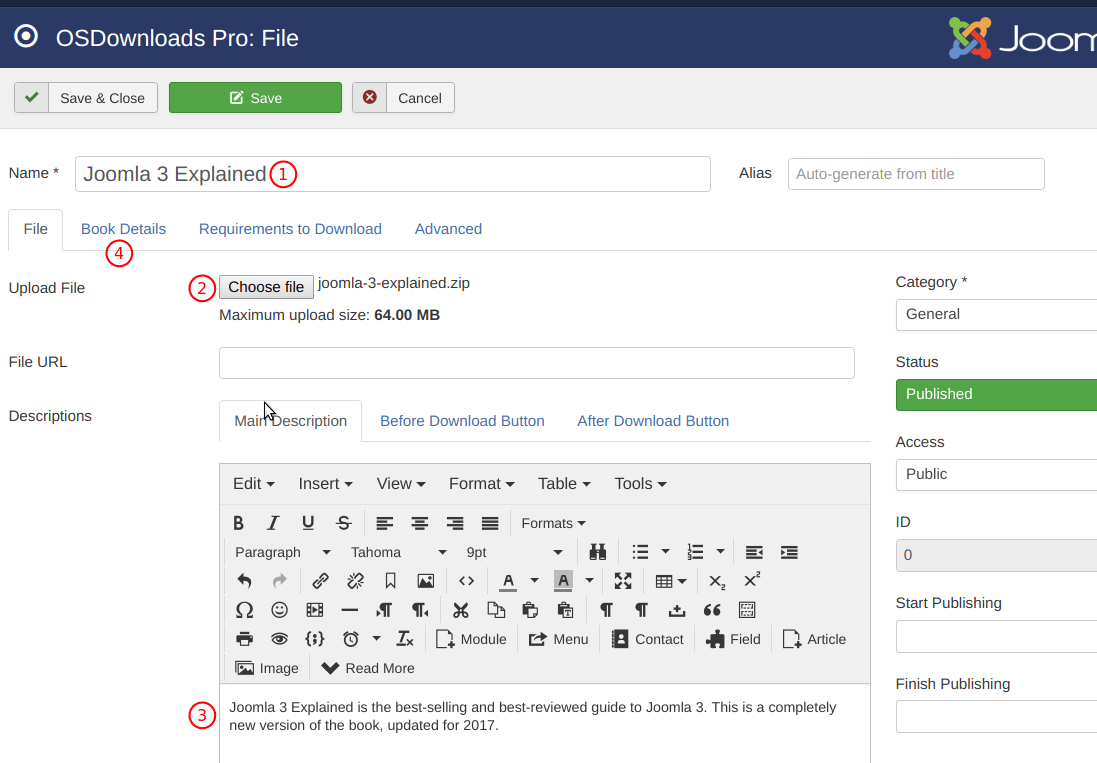
Task: Go to the Advanced tab
Action: tap(448, 229)
